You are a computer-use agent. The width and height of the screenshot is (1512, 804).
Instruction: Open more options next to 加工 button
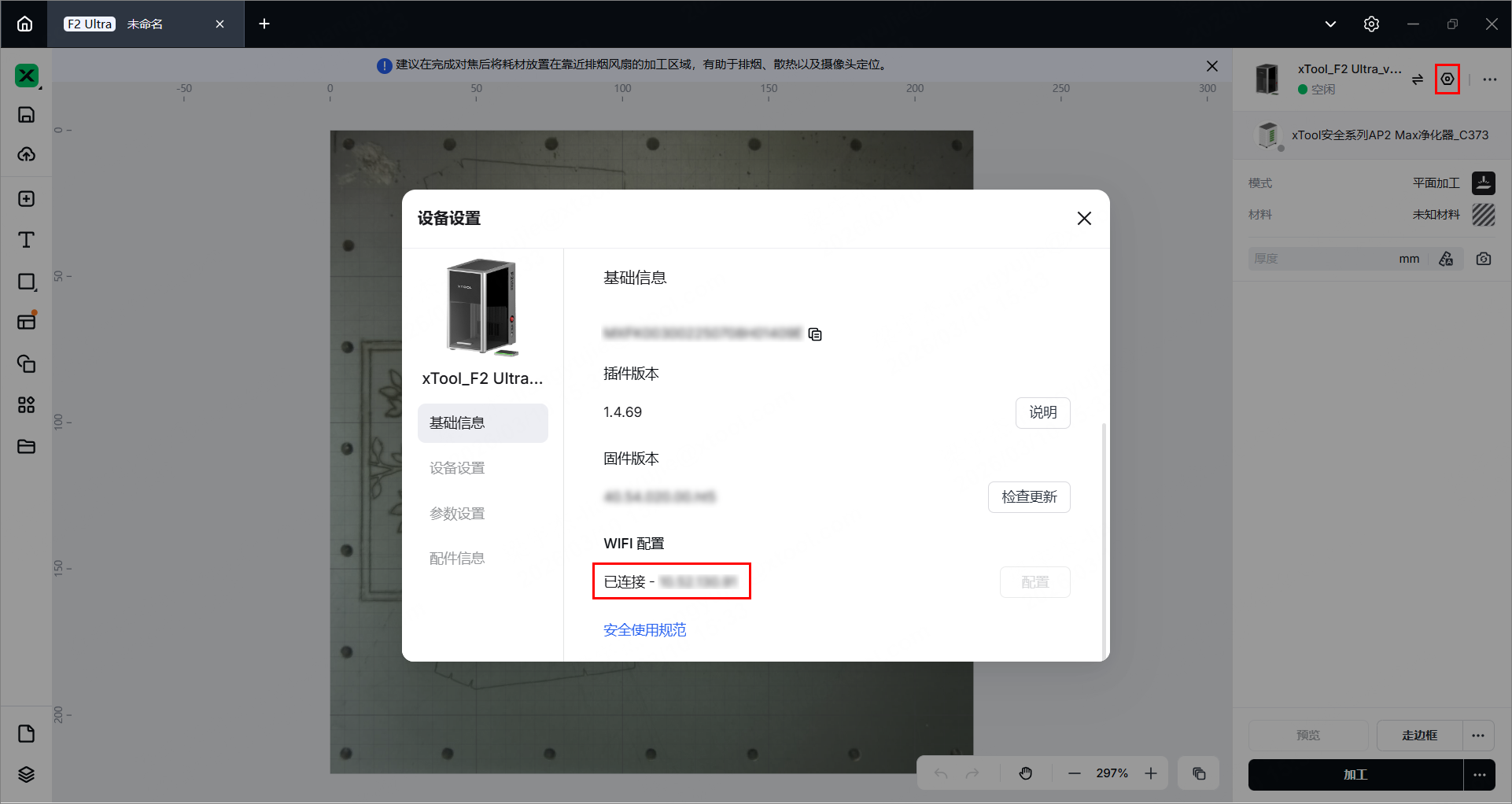click(1479, 775)
